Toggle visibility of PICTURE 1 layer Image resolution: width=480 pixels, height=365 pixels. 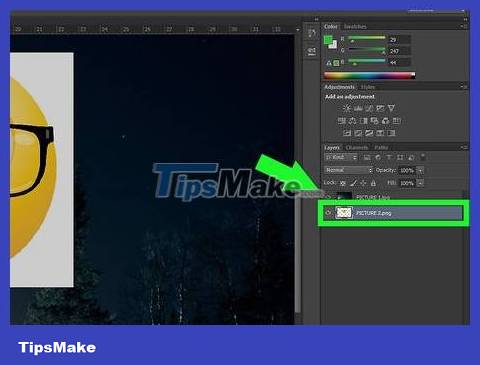[x=328, y=197]
